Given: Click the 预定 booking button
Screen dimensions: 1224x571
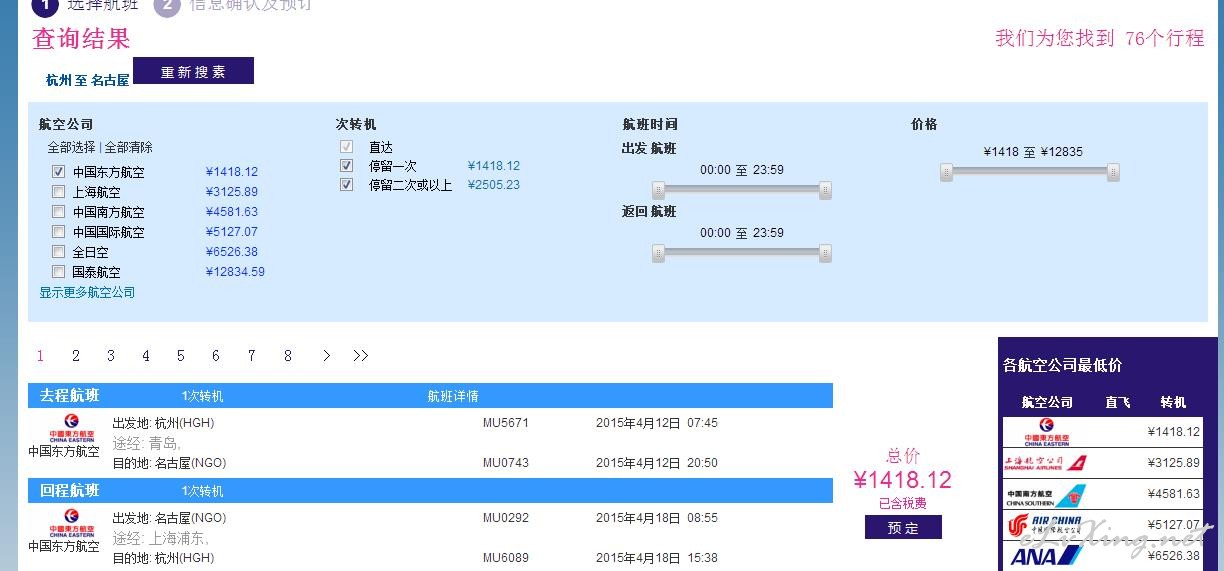Looking at the screenshot, I should click(903, 527).
